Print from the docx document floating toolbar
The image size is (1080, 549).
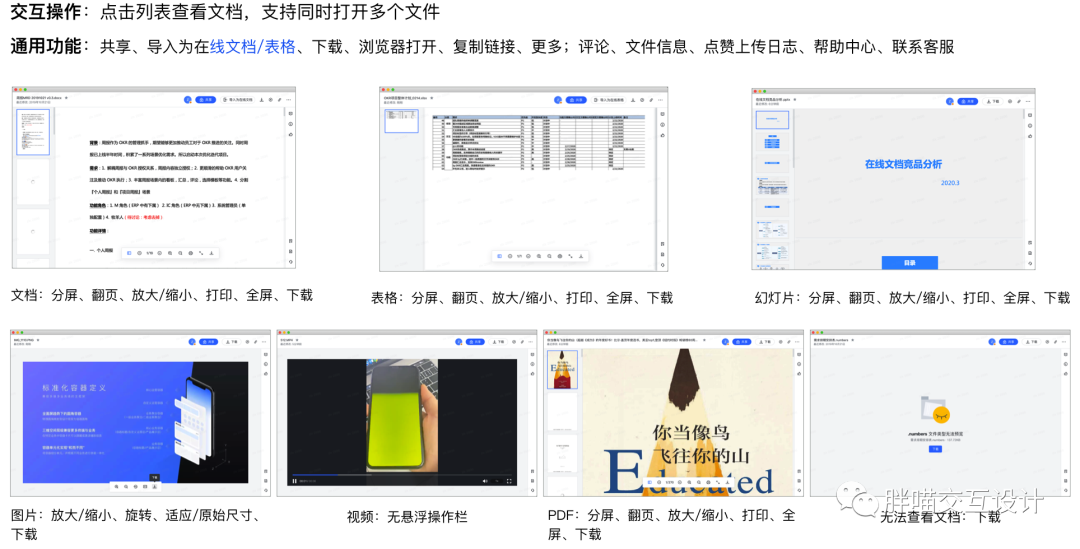[x=191, y=253]
